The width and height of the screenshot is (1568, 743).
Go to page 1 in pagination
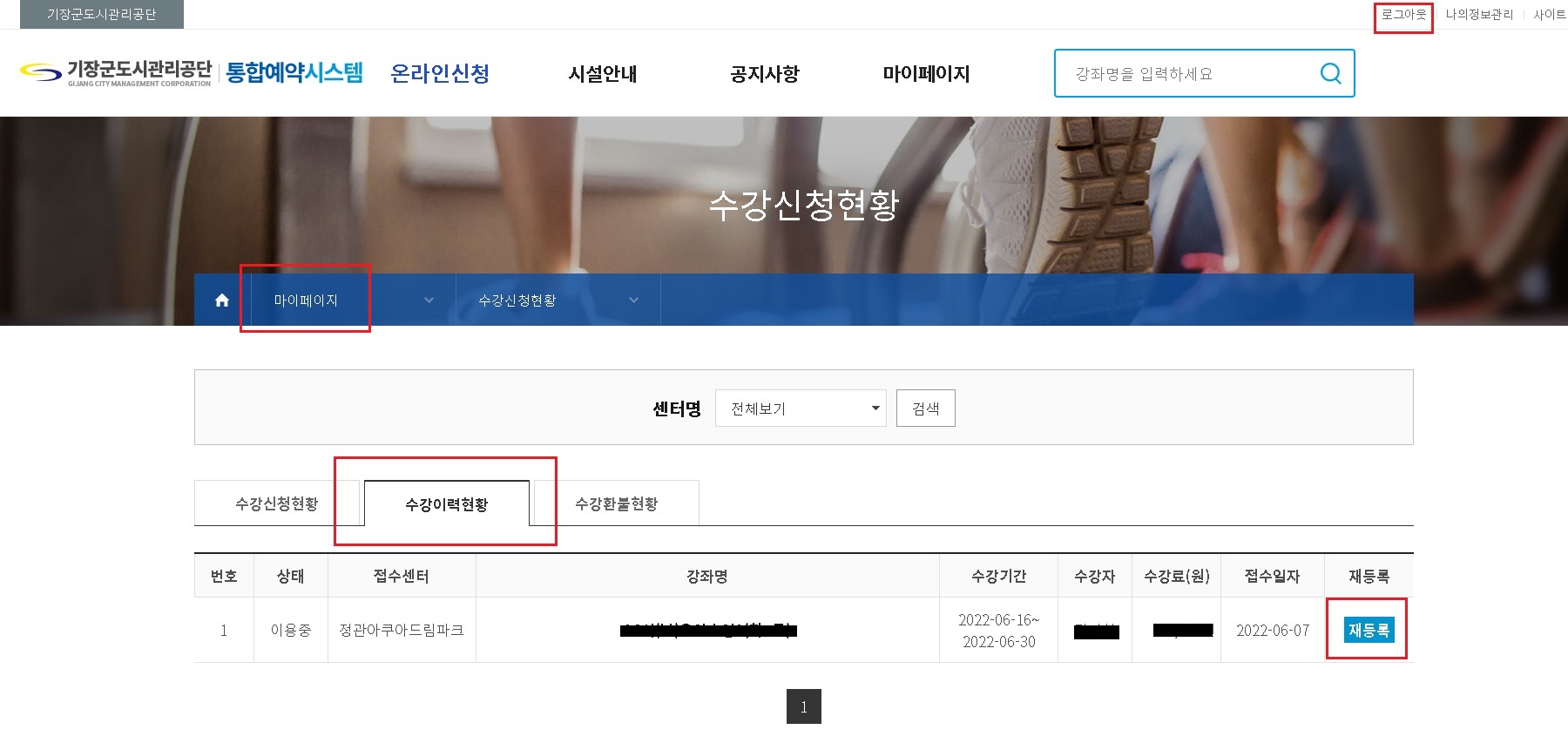click(x=803, y=706)
